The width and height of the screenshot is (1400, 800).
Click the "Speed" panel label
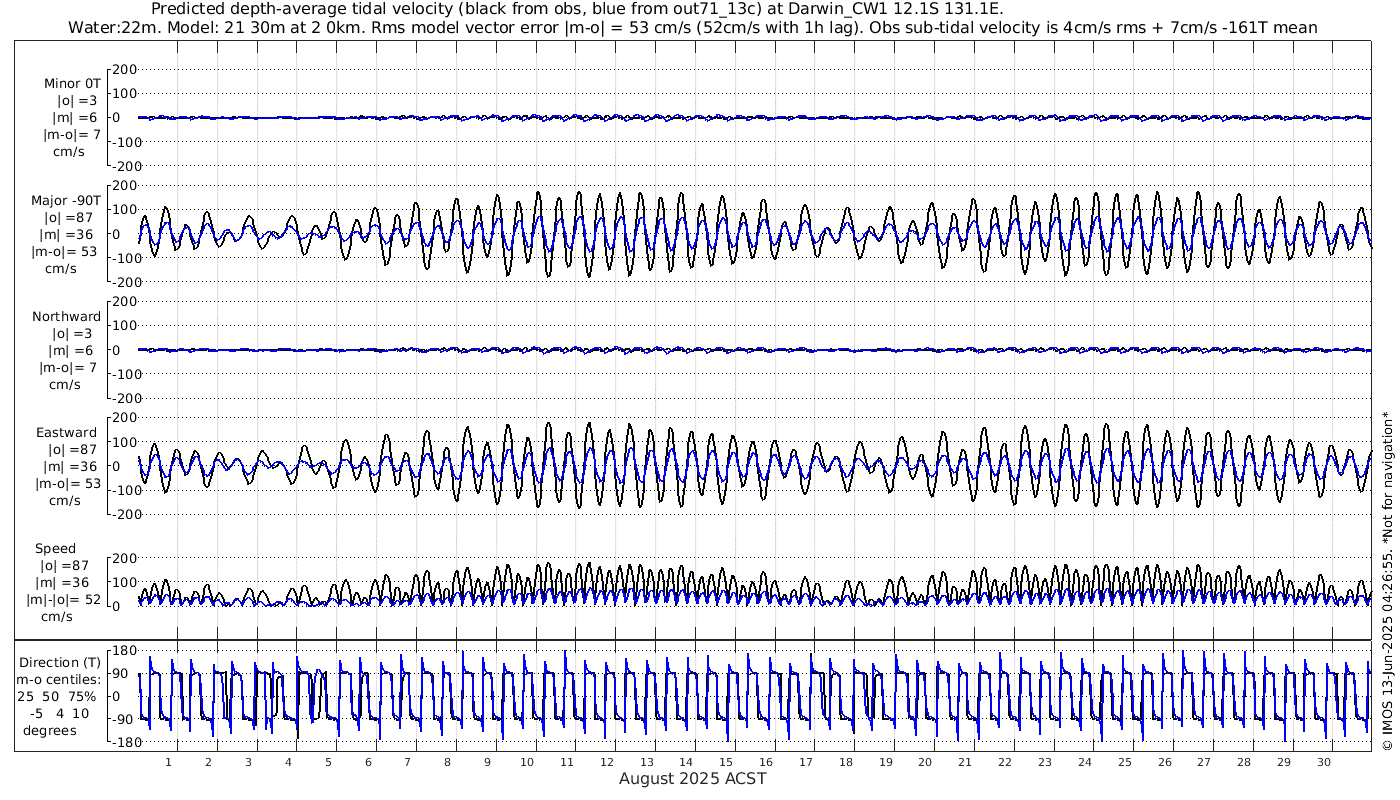point(55,549)
